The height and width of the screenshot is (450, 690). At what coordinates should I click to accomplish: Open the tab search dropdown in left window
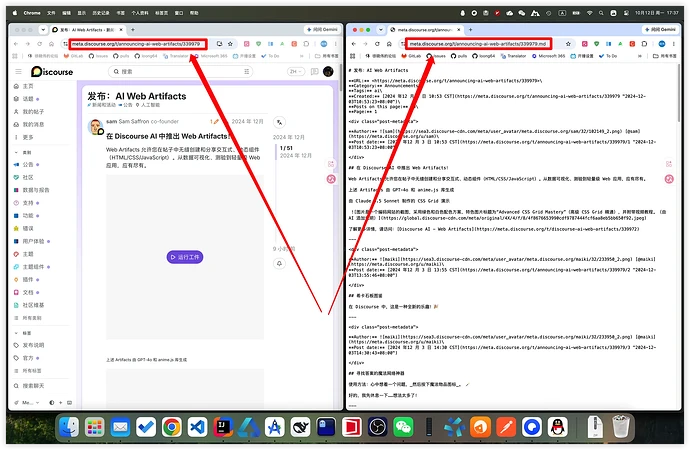coord(43,30)
